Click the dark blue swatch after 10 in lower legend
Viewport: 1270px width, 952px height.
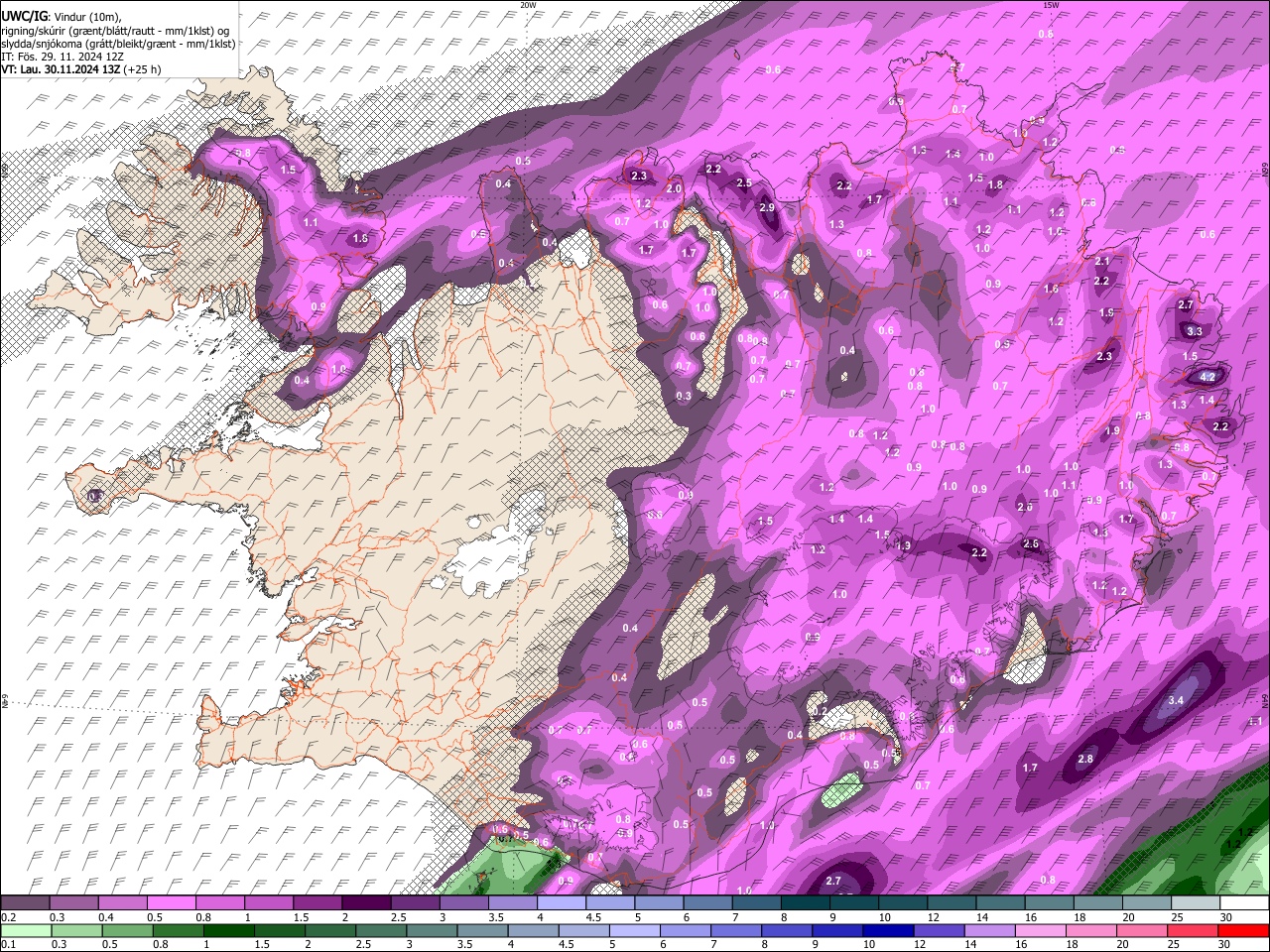pos(888,930)
